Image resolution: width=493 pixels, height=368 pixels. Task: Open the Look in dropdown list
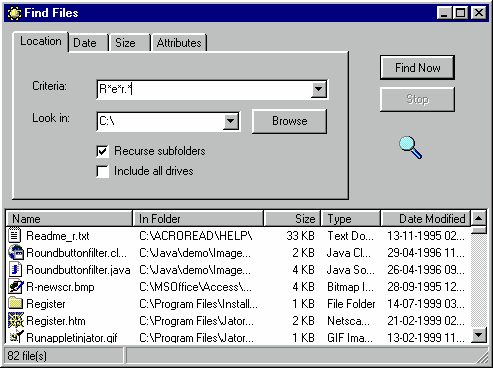click(x=231, y=121)
